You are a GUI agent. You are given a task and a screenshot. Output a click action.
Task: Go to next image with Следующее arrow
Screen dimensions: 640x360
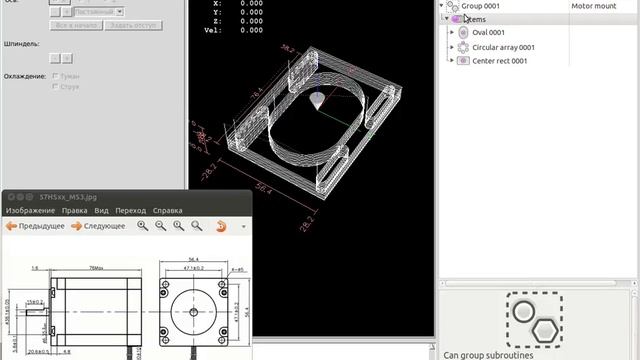pos(98,226)
